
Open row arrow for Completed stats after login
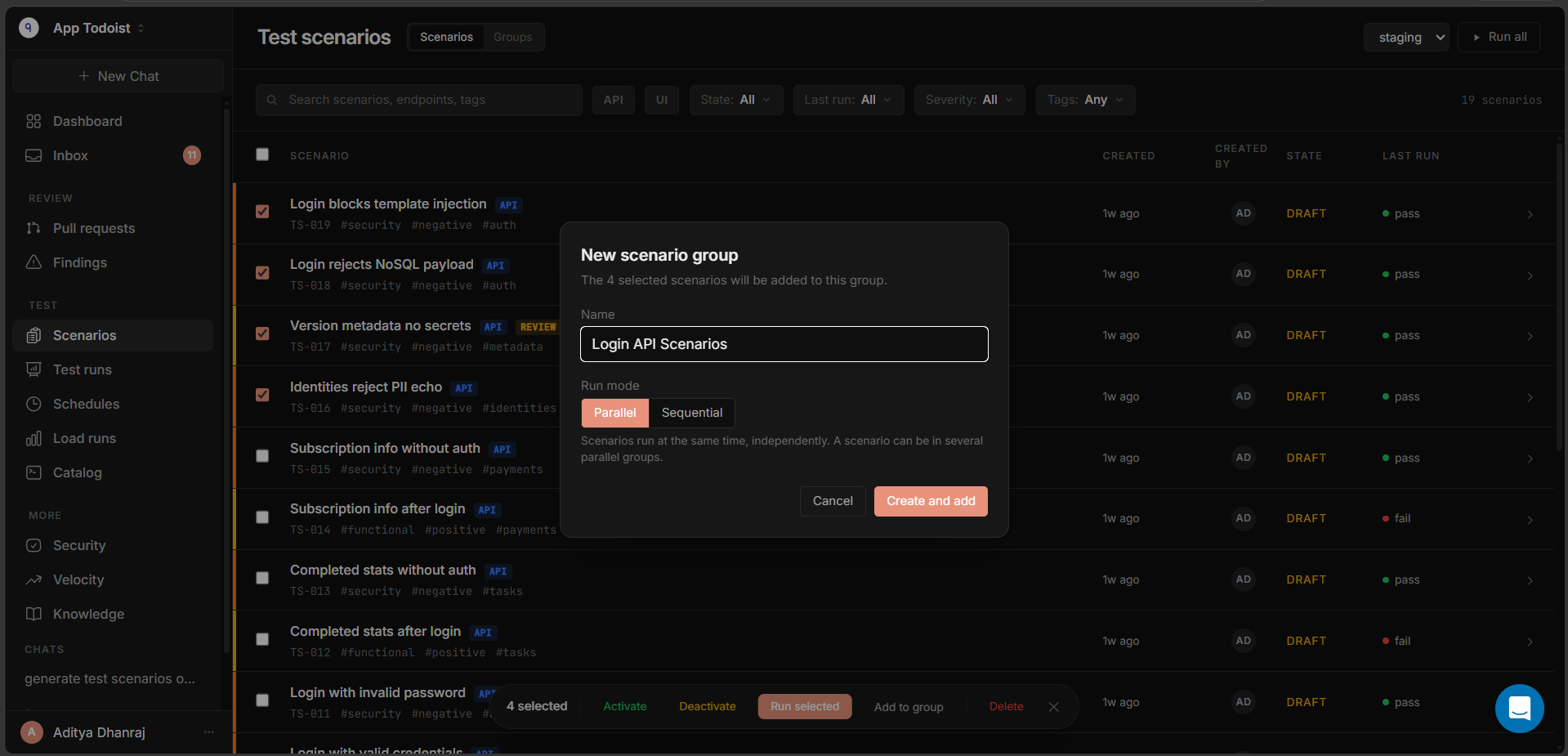pos(1530,642)
